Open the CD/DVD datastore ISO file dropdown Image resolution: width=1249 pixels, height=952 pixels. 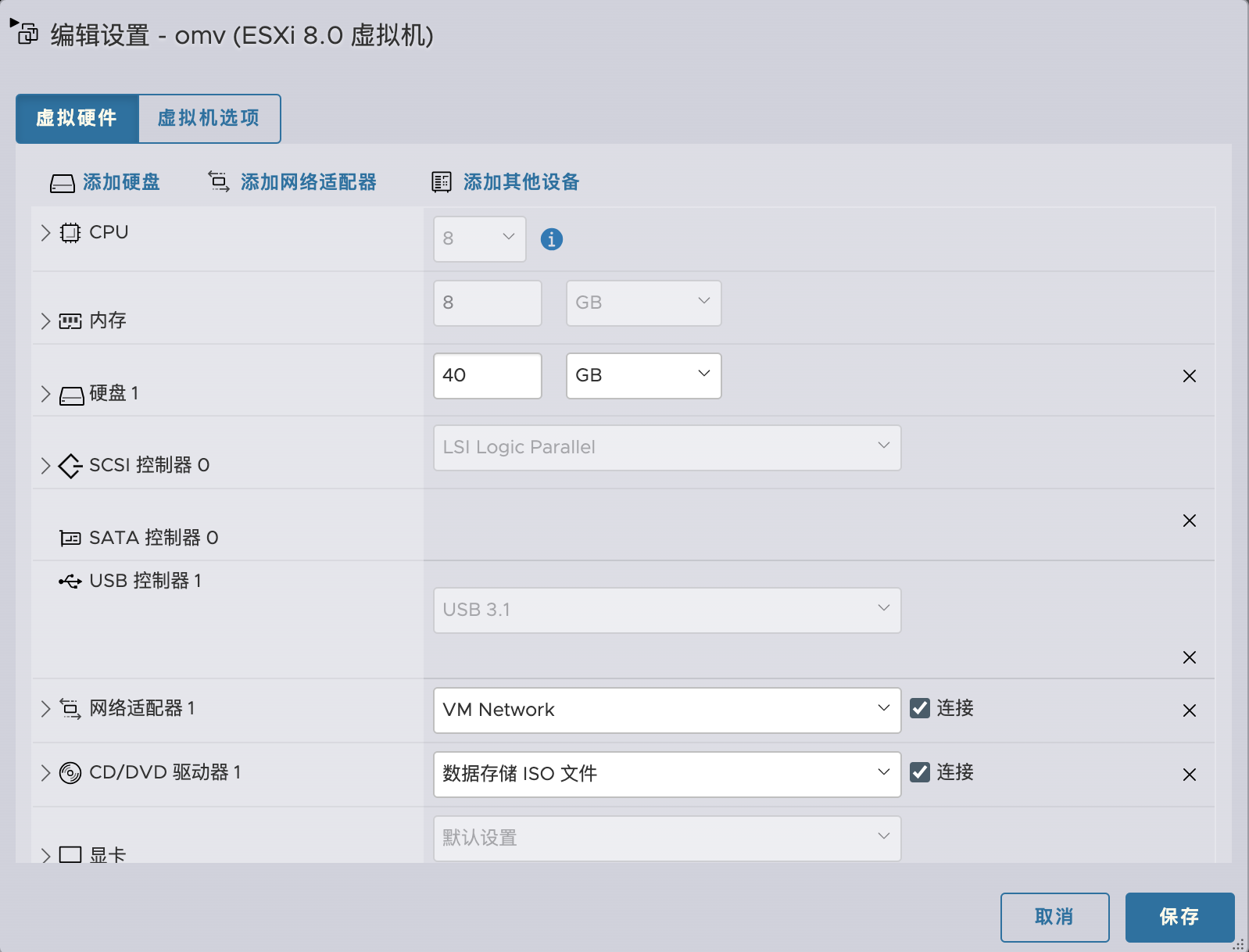[x=666, y=774]
